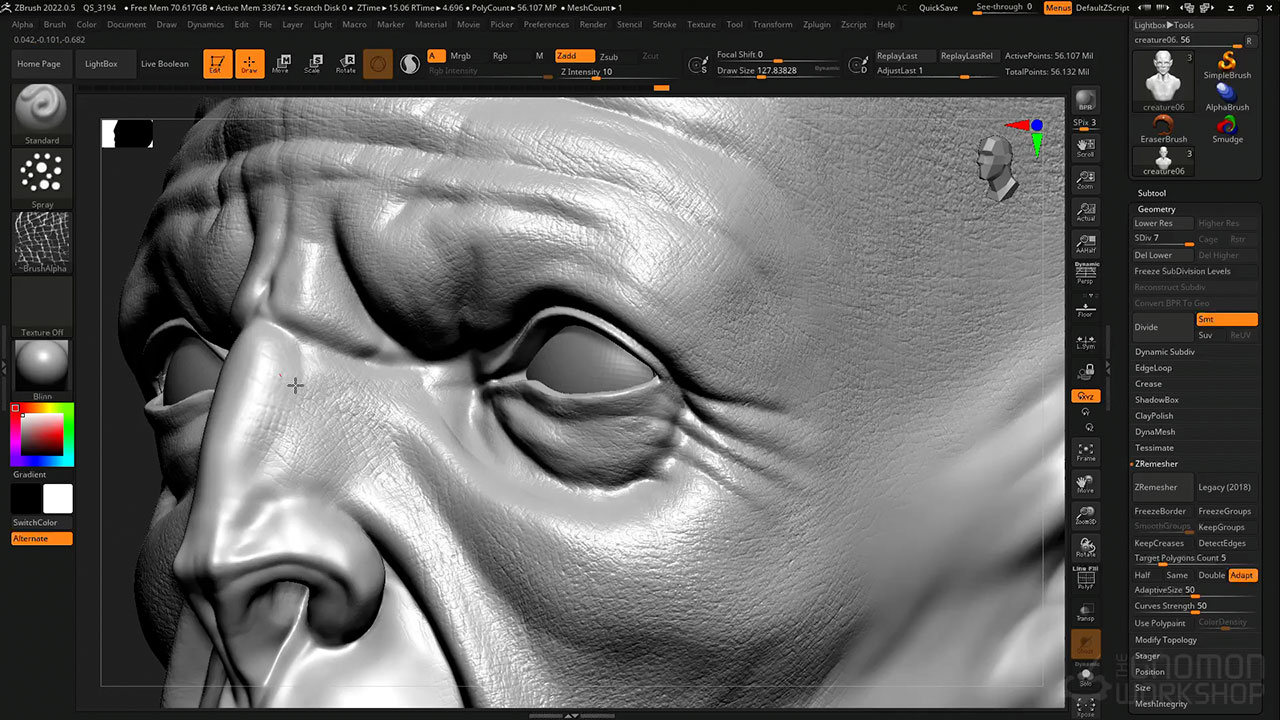Pick the Spray stroke type icon

(x=42, y=174)
